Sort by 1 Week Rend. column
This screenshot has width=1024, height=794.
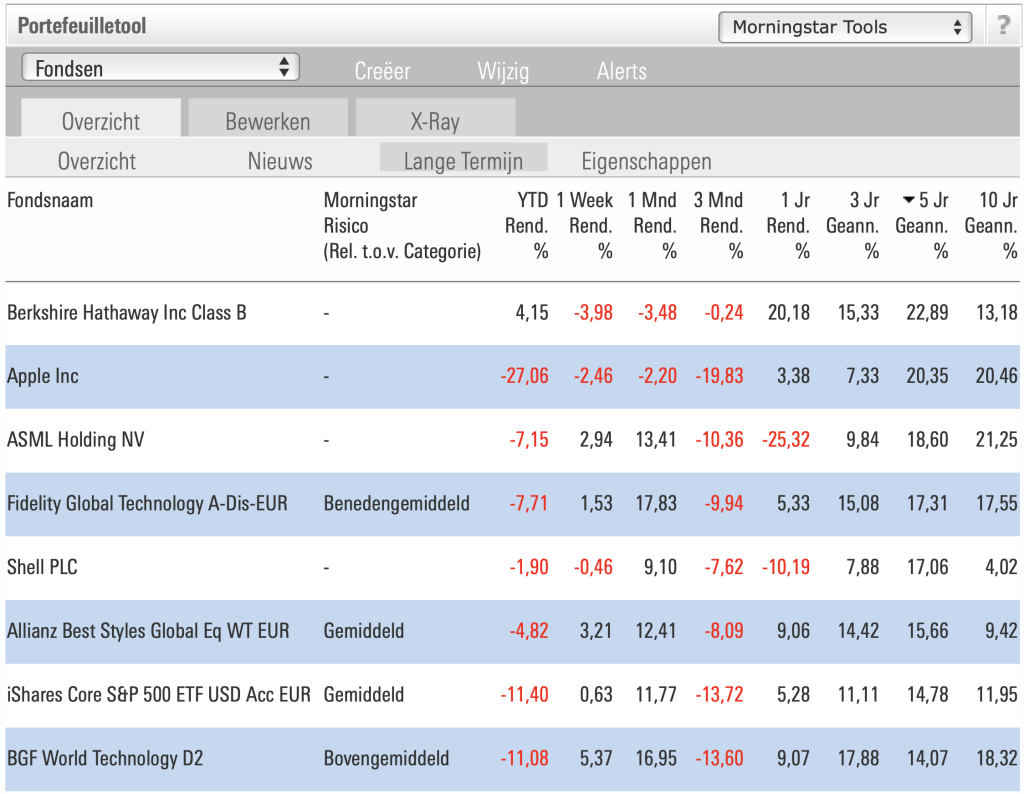584,225
